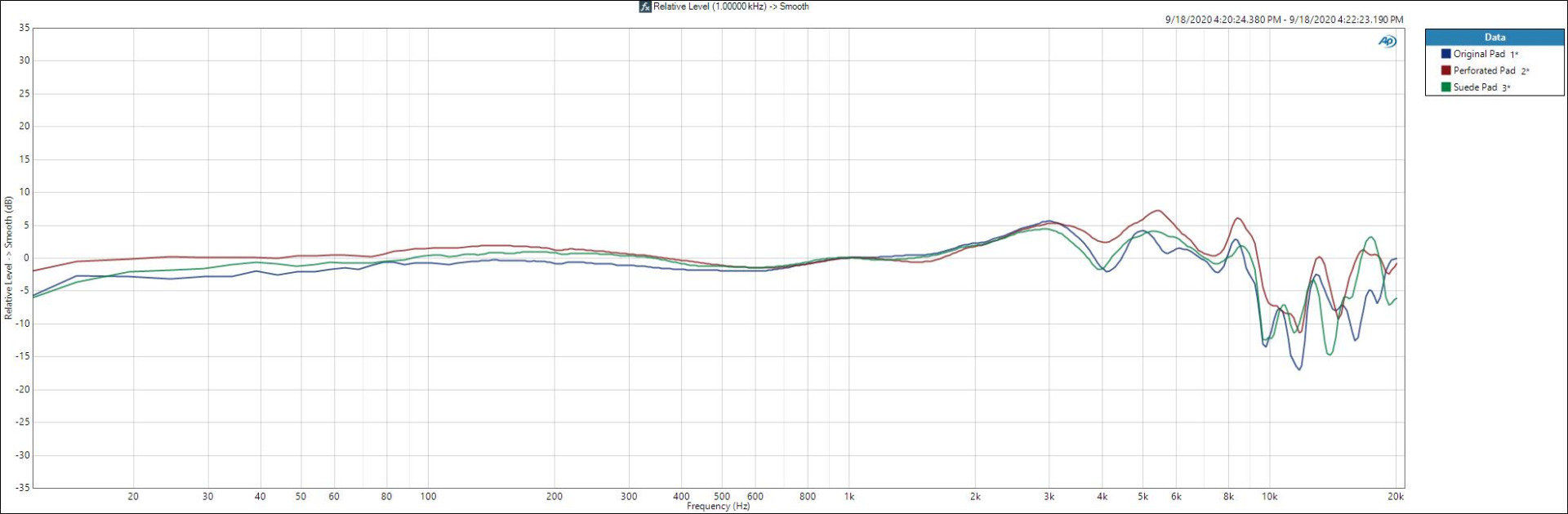
Task: Select the blue Original Pad color swatch
Action: click(x=1445, y=54)
